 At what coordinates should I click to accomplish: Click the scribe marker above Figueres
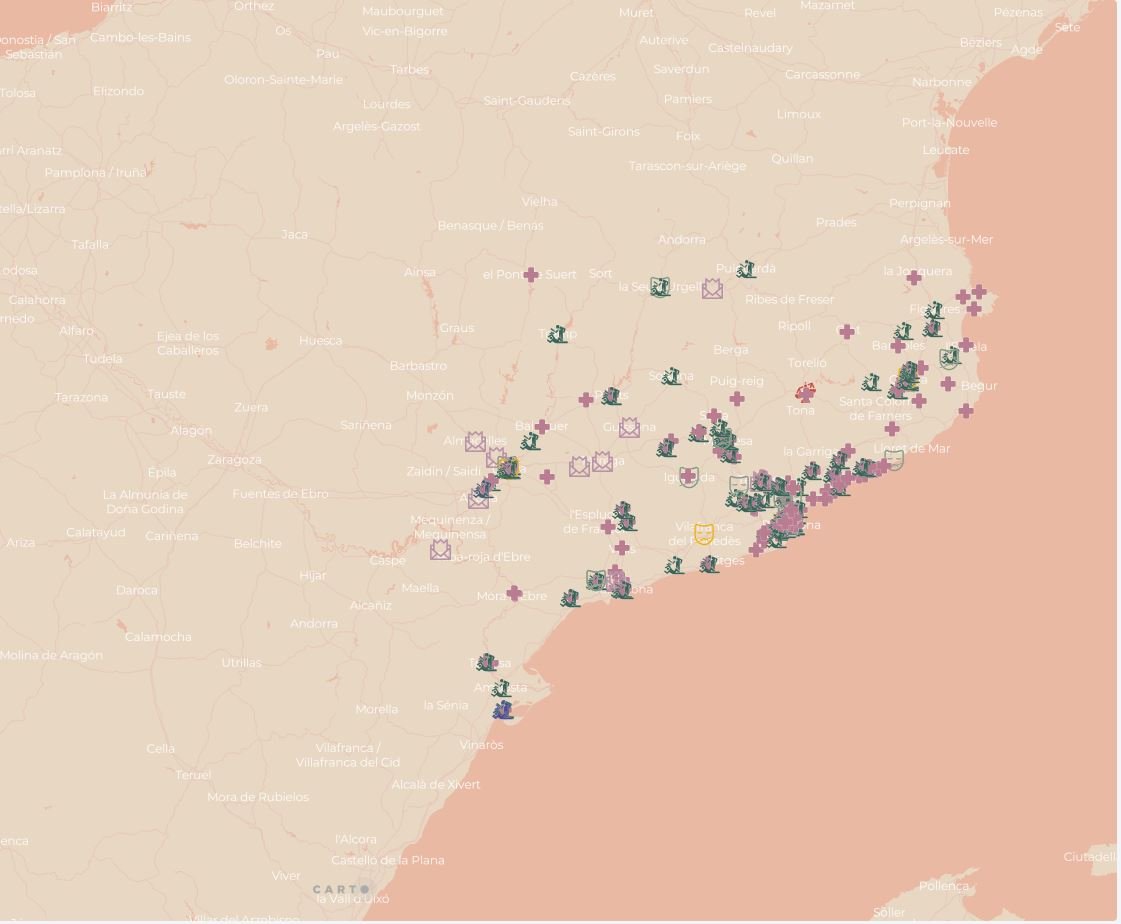(934, 312)
